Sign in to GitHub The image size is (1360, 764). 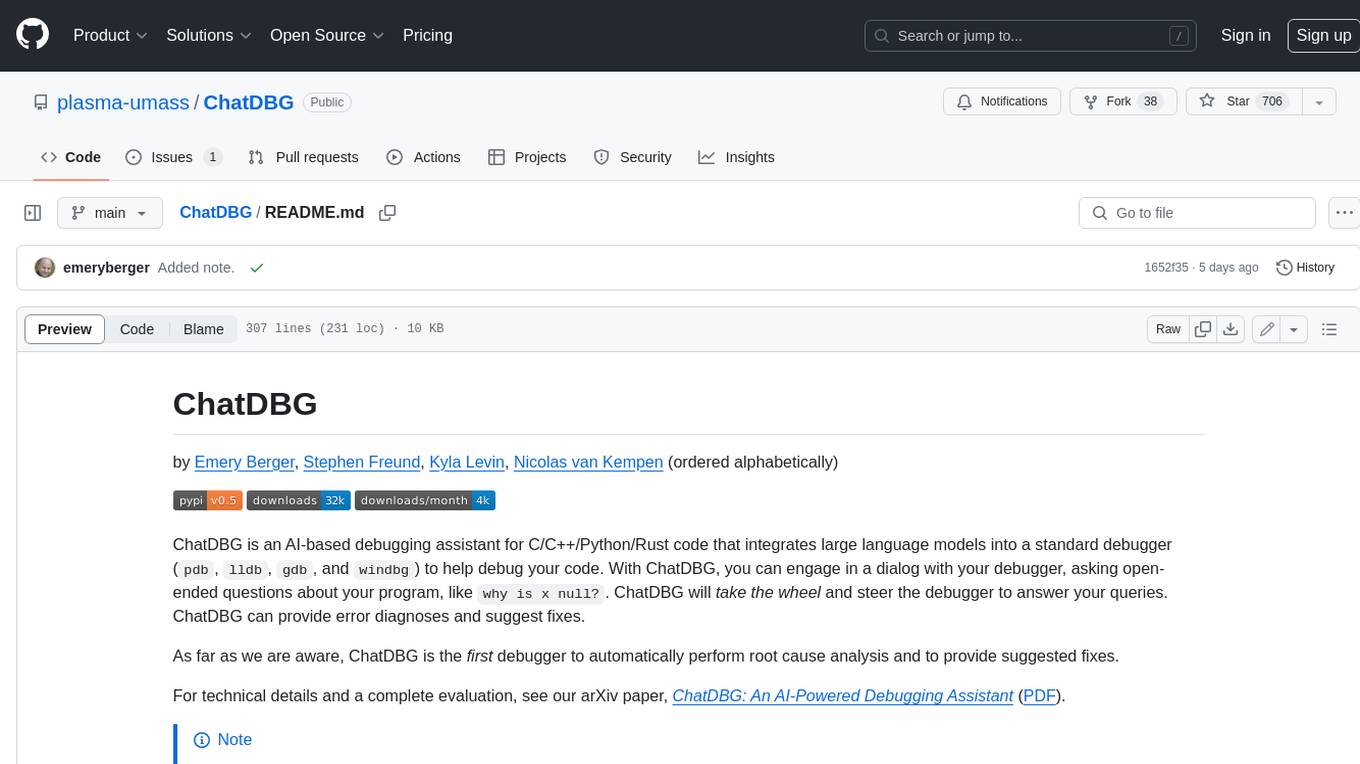tap(1245, 35)
